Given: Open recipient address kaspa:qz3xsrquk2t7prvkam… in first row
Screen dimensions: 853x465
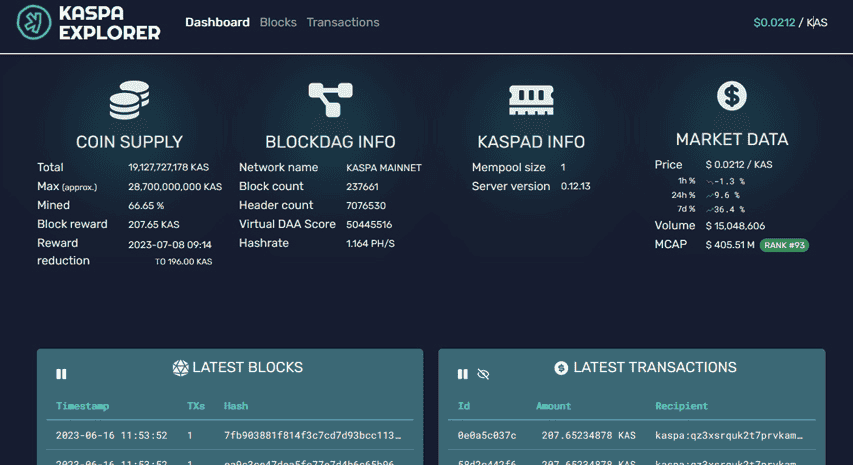Looking at the screenshot, I should click(x=728, y=435).
